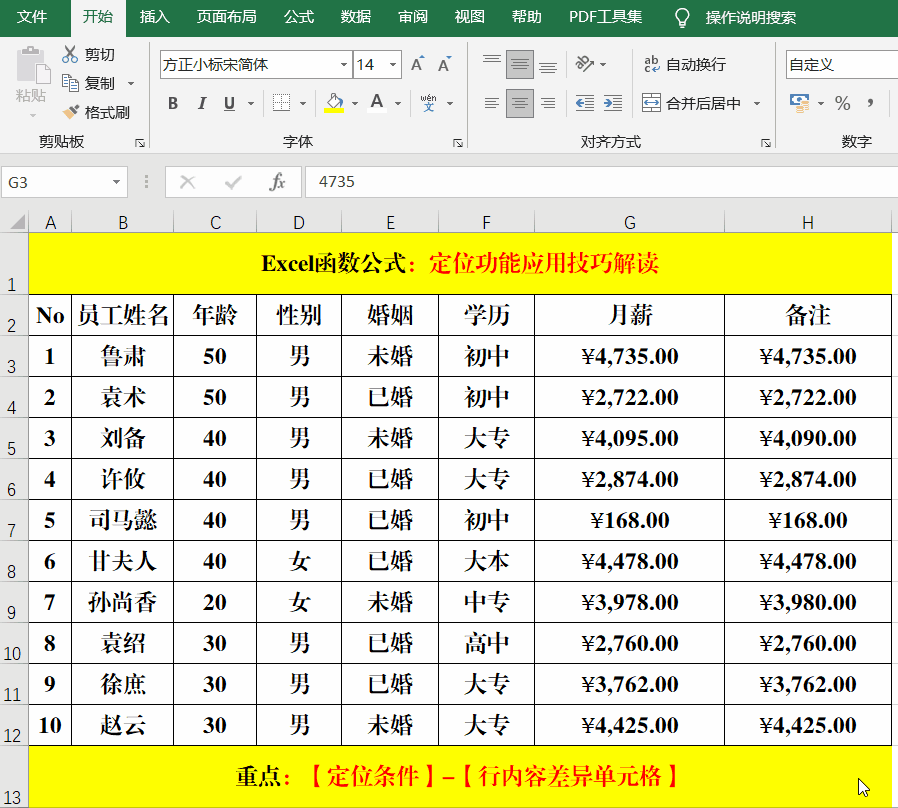The width and height of the screenshot is (898, 808).
Task: Open number format combo box
Action: click(x=841, y=64)
